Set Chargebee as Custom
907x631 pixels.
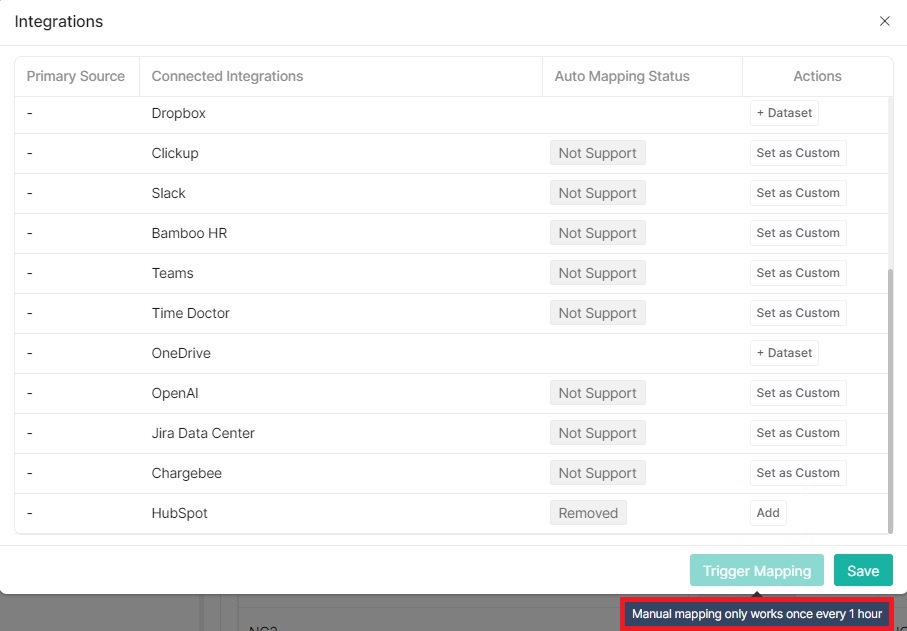[x=797, y=473]
